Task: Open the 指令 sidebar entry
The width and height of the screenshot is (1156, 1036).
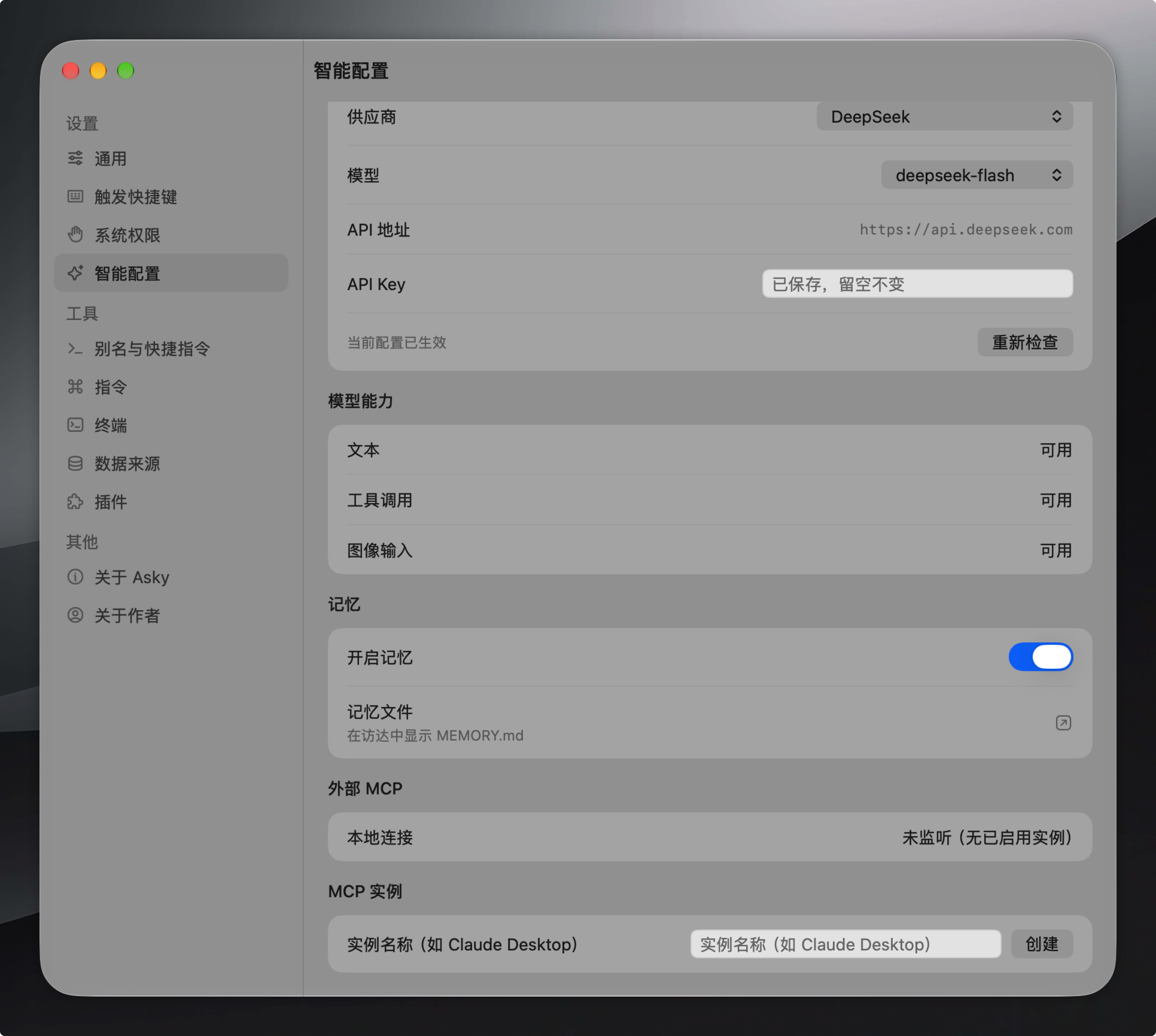Action: (171, 386)
